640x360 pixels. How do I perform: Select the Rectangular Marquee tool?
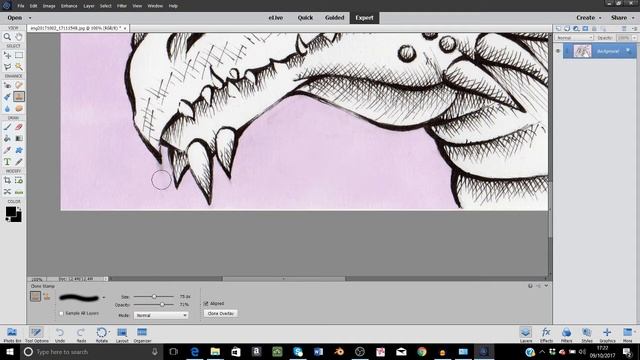pos(19,55)
